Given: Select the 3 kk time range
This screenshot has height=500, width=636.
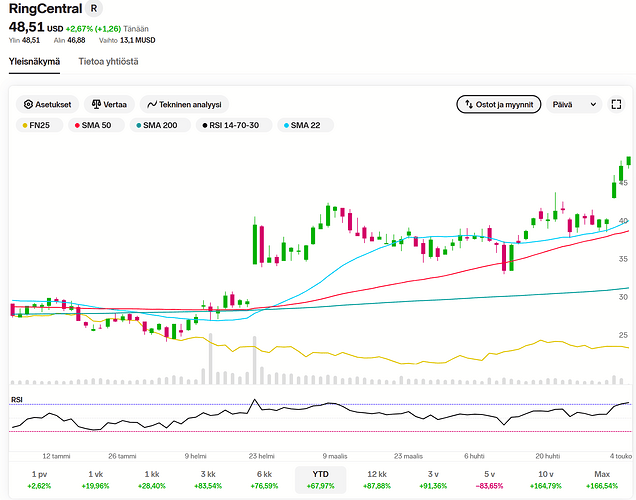Looking at the screenshot, I should pos(208,479).
